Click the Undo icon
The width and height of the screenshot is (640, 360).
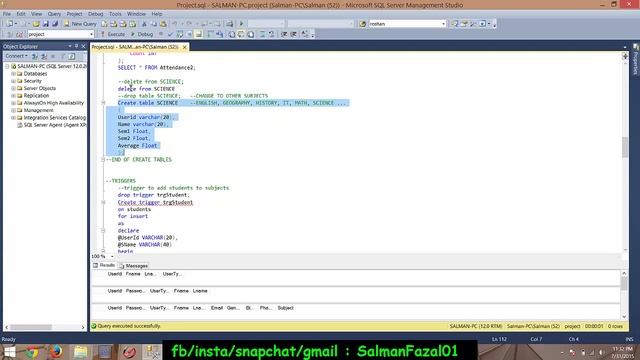[175, 24]
